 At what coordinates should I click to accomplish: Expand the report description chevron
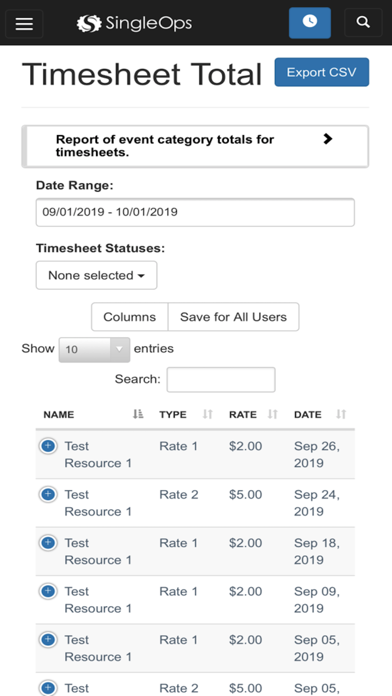[328, 139]
